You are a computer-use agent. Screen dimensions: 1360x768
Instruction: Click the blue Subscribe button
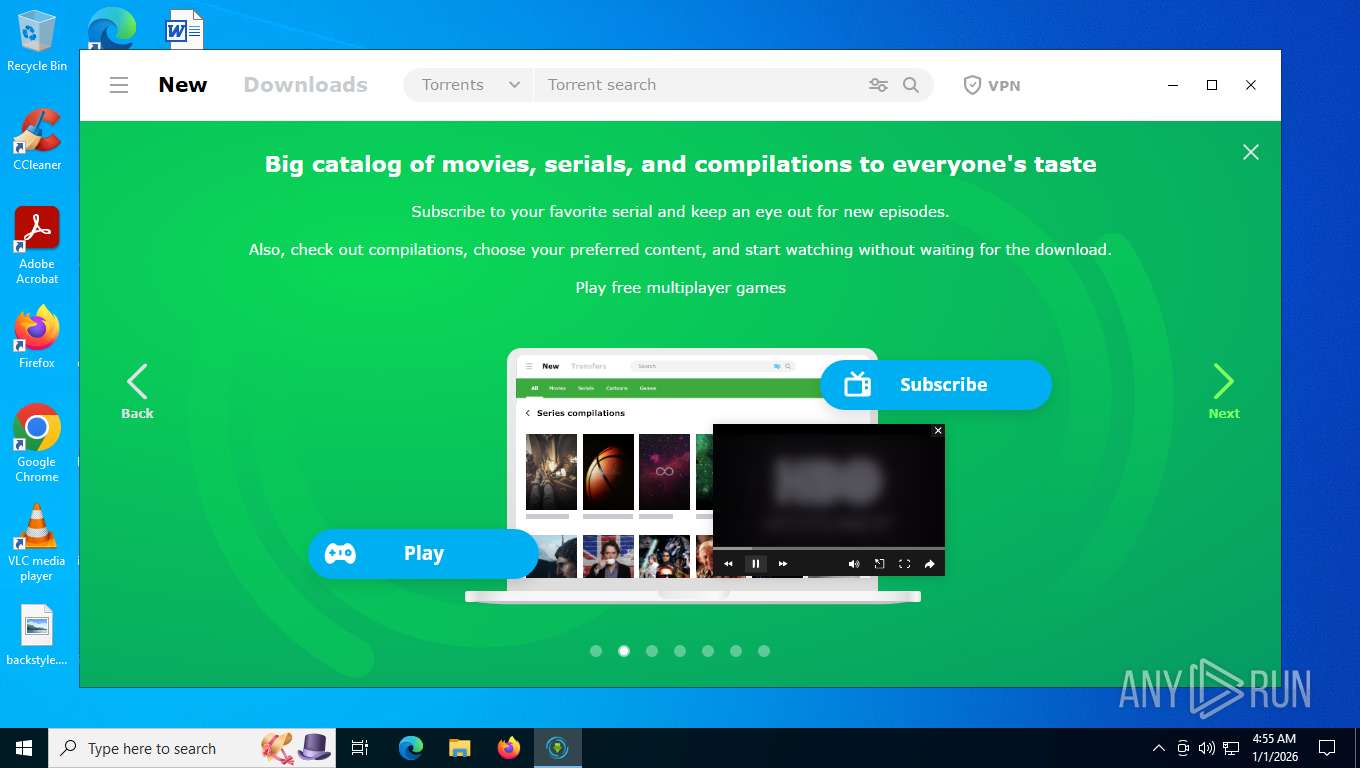(936, 385)
